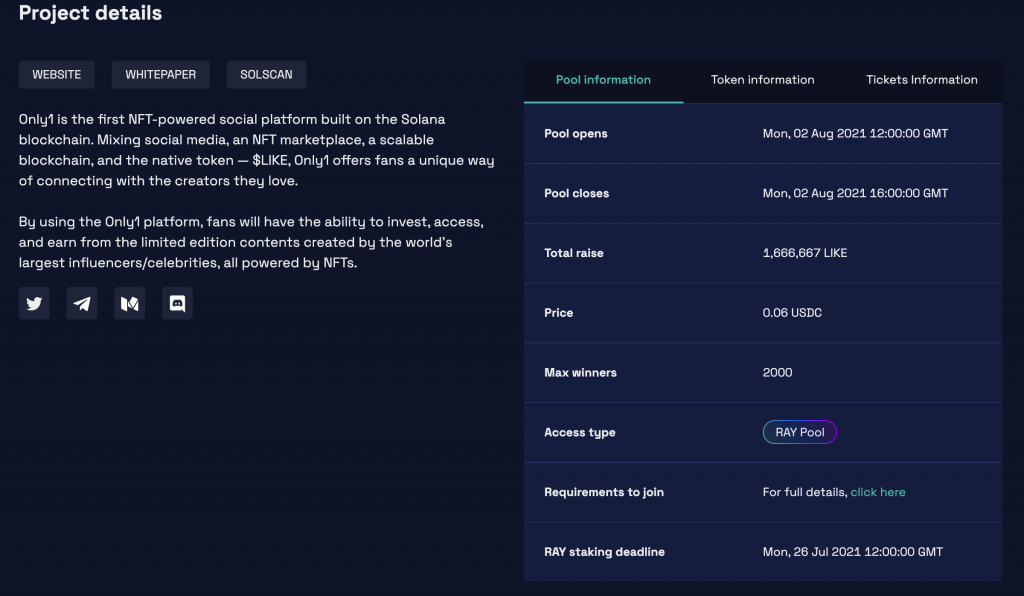The height and width of the screenshot is (596, 1024).
Task: Click the Pool closes date value
Action: (855, 193)
